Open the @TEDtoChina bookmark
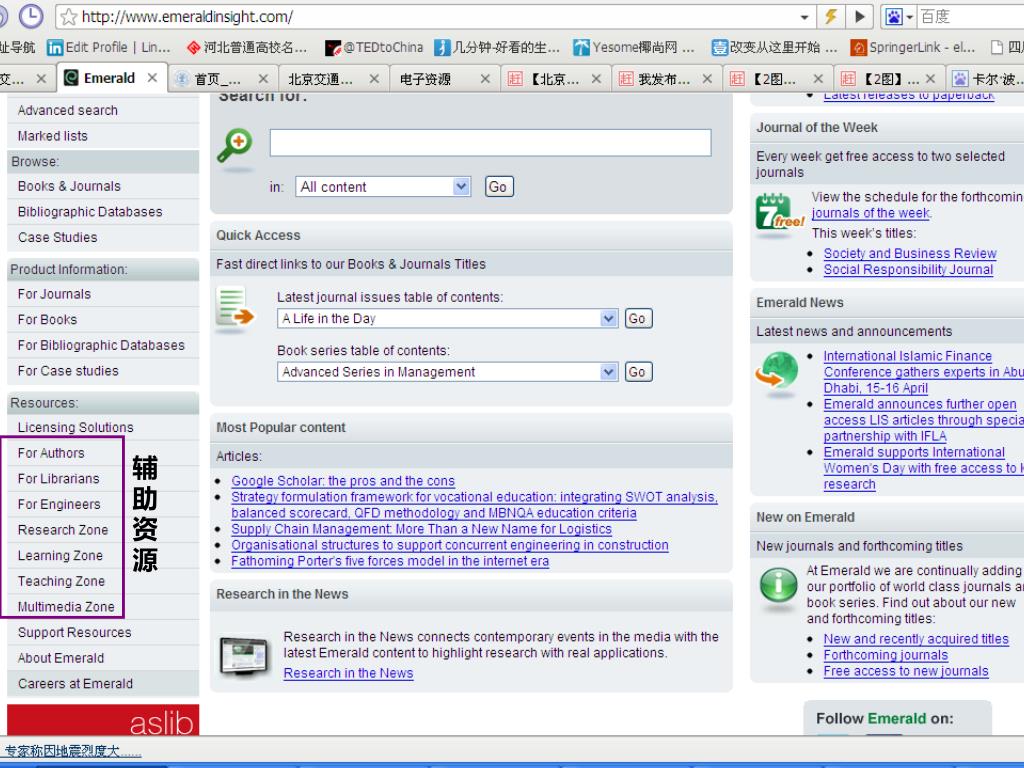 pyautogui.click(x=374, y=47)
